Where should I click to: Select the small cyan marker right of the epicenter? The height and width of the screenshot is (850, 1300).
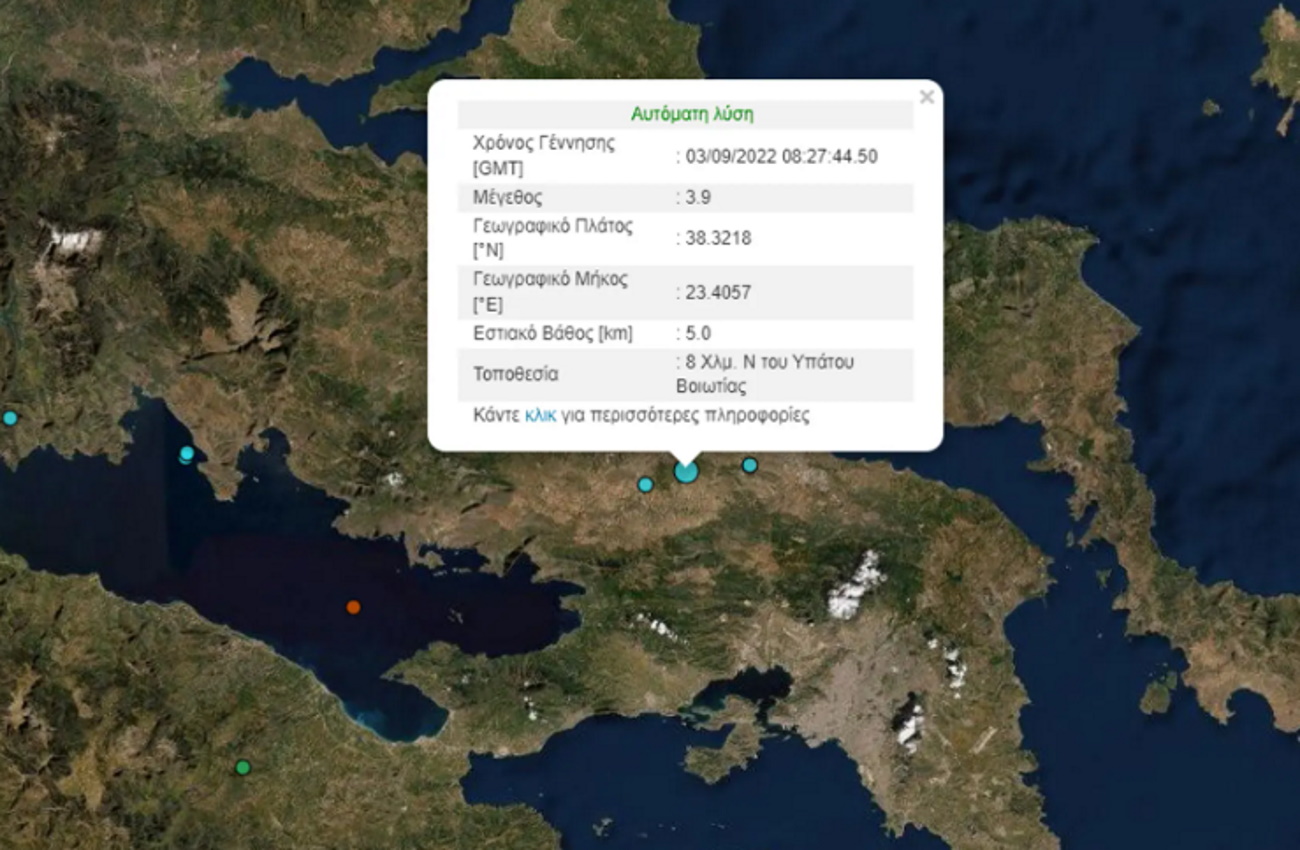(750, 465)
